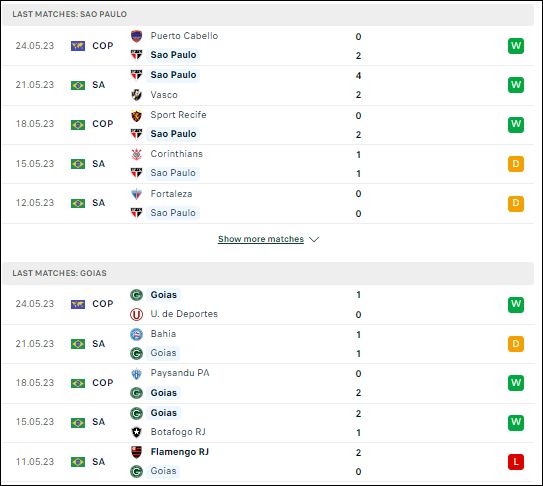Click the Flamengo RJ crest icon
The width and height of the screenshot is (543, 486).
point(136,452)
